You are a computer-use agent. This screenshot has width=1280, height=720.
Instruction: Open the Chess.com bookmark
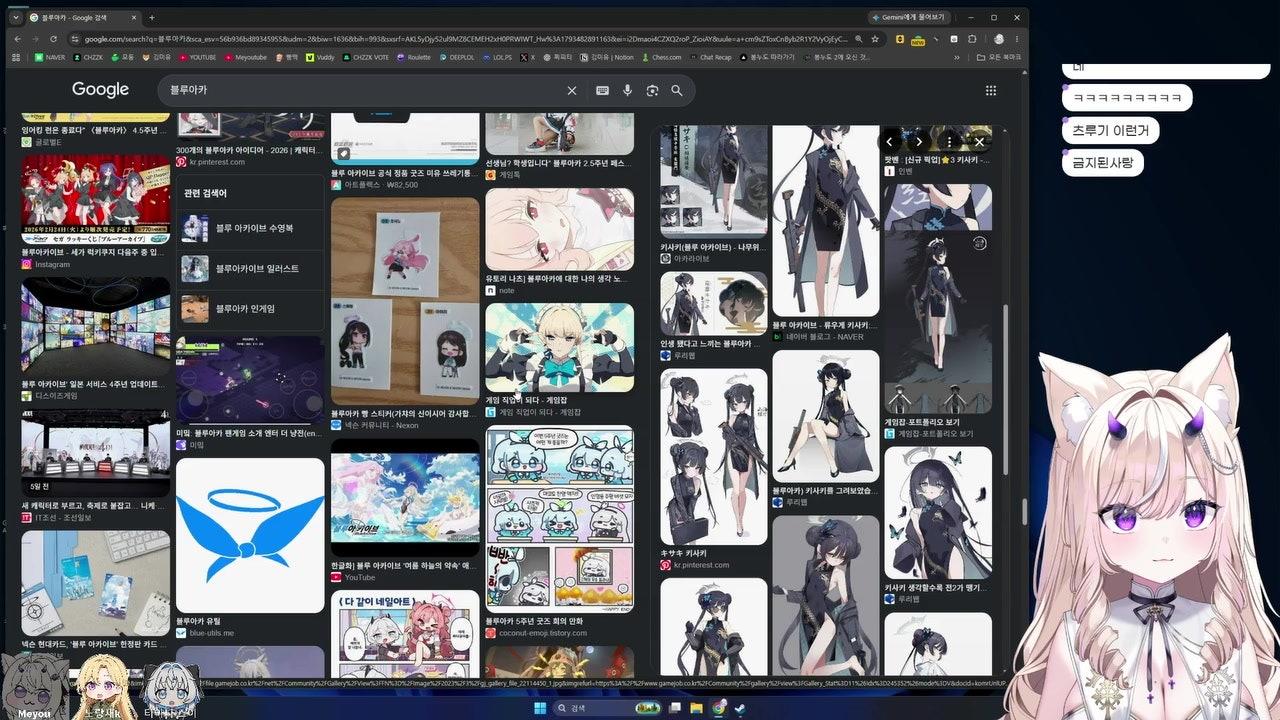pyautogui.click(x=662, y=57)
